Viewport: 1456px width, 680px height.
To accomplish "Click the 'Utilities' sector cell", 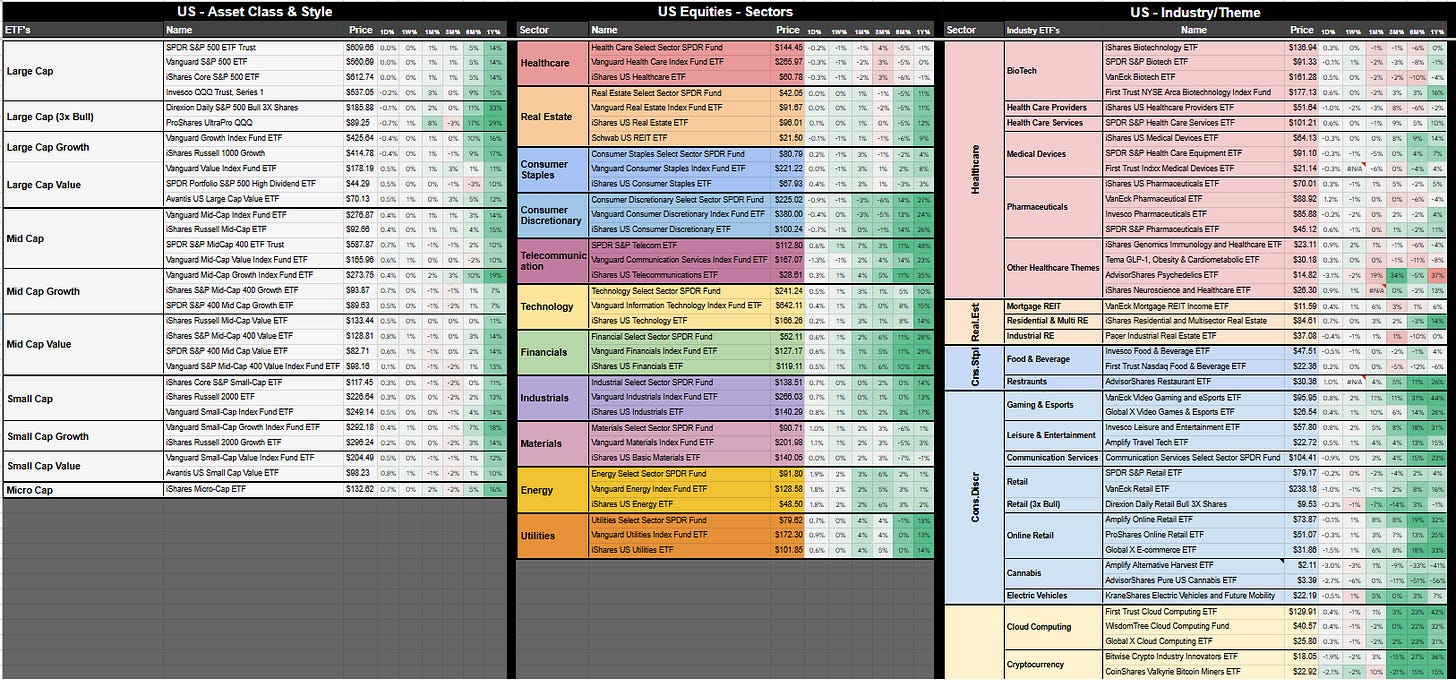I will pyautogui.click(x=553, y=535).
